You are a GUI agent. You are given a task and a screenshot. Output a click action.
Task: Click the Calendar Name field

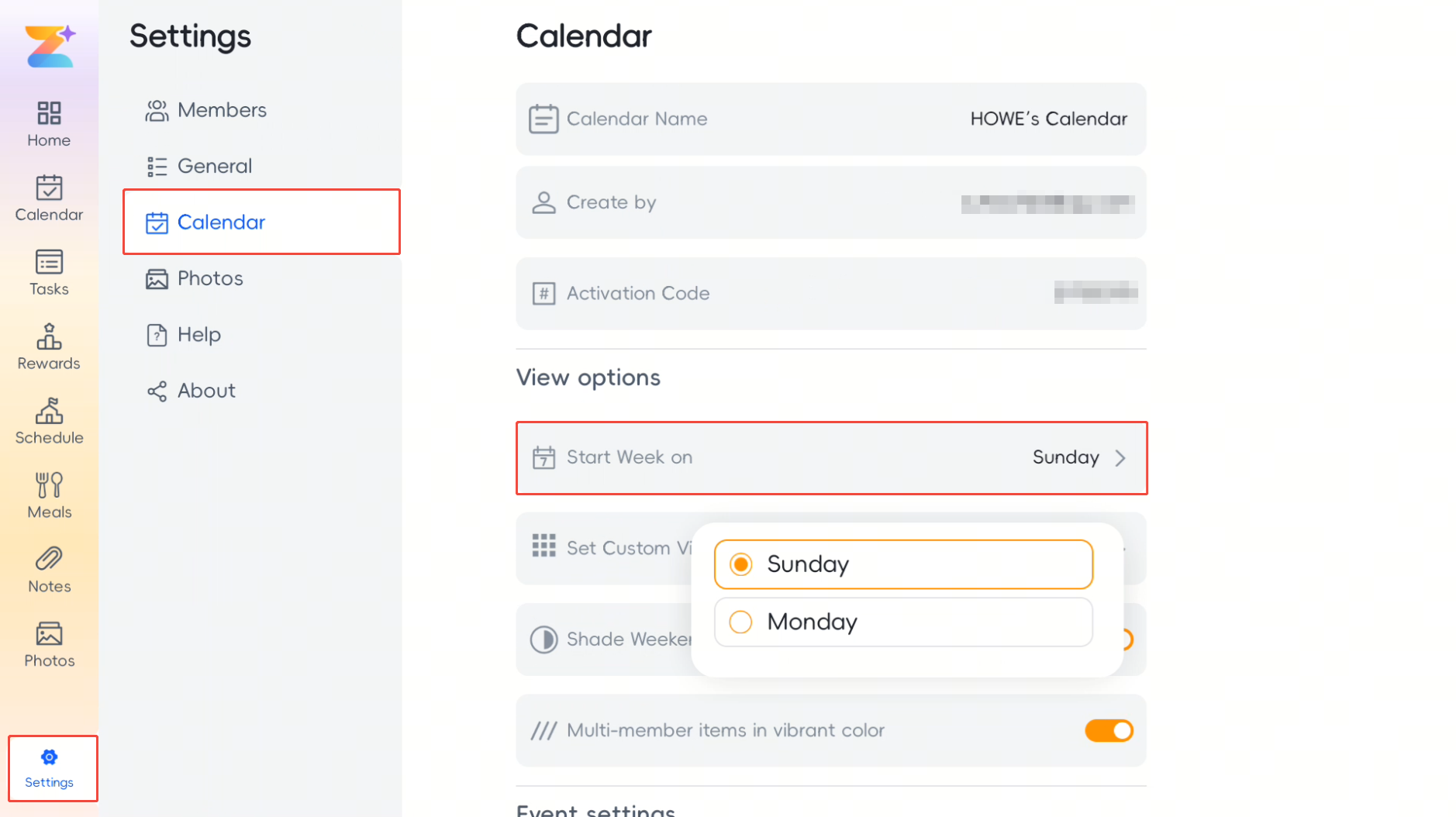click(x=830, y=119)
